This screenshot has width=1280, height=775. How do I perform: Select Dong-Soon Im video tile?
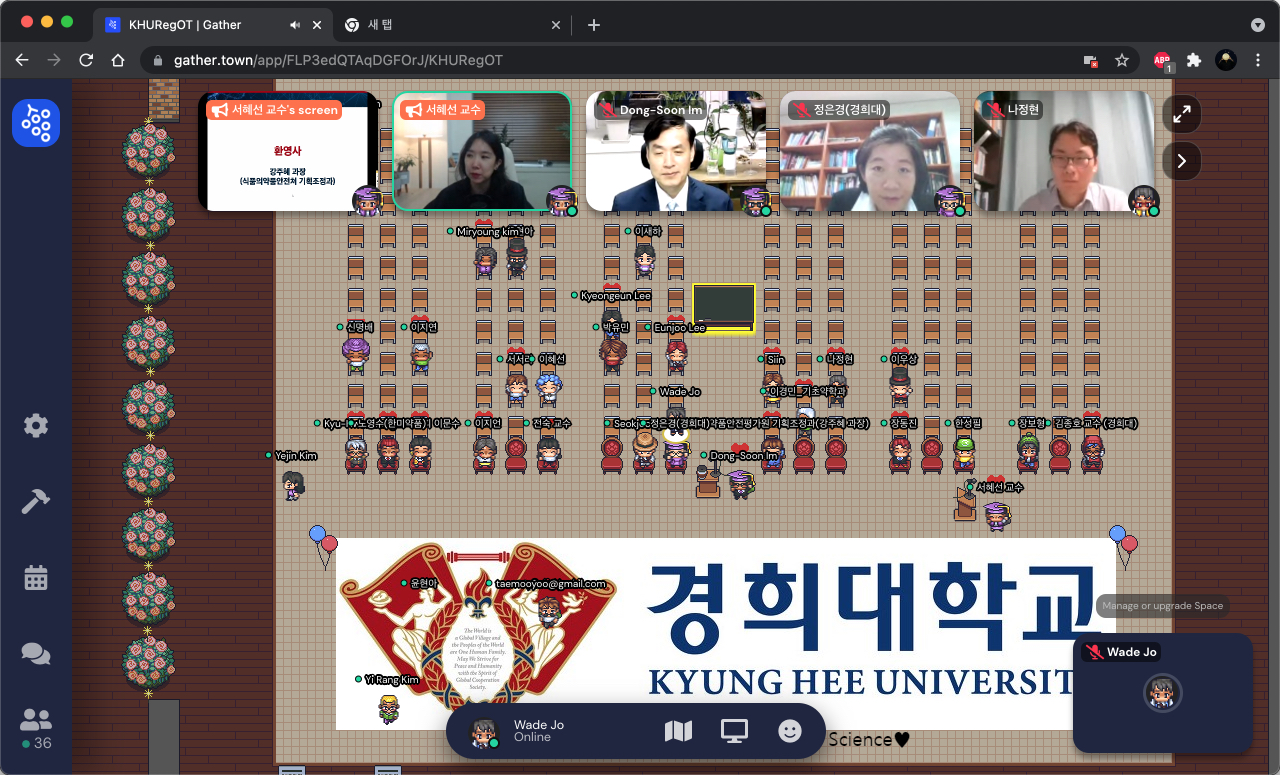point(675,151)
